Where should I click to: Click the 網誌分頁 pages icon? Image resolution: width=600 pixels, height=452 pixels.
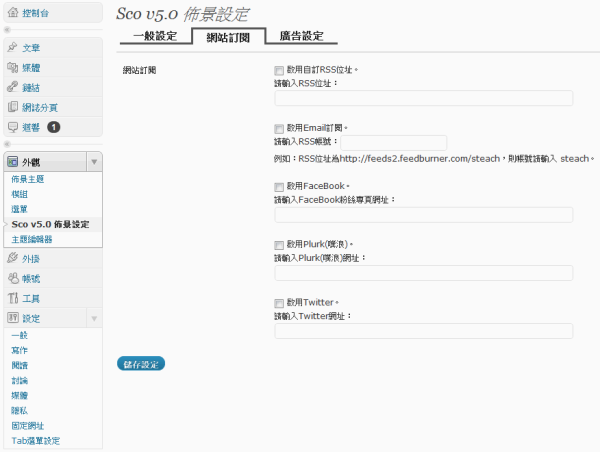coord(13,107)
